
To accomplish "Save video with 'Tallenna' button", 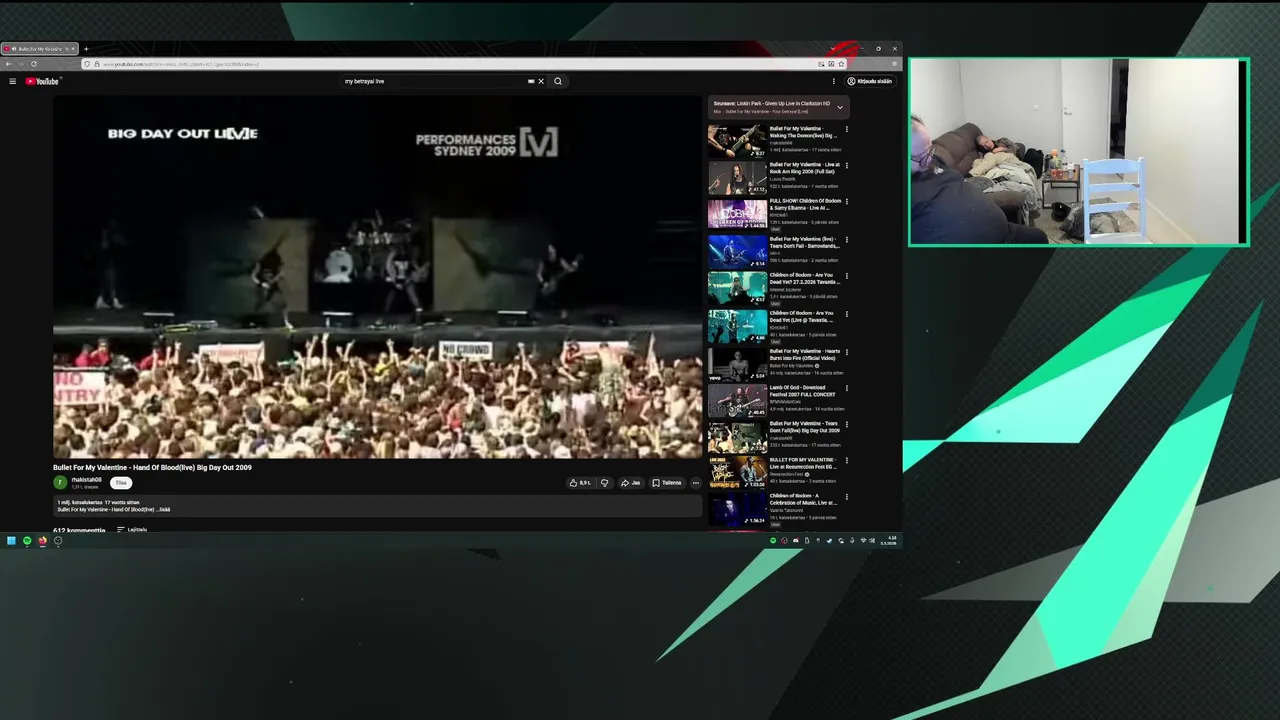I will (x=667, y=483).
